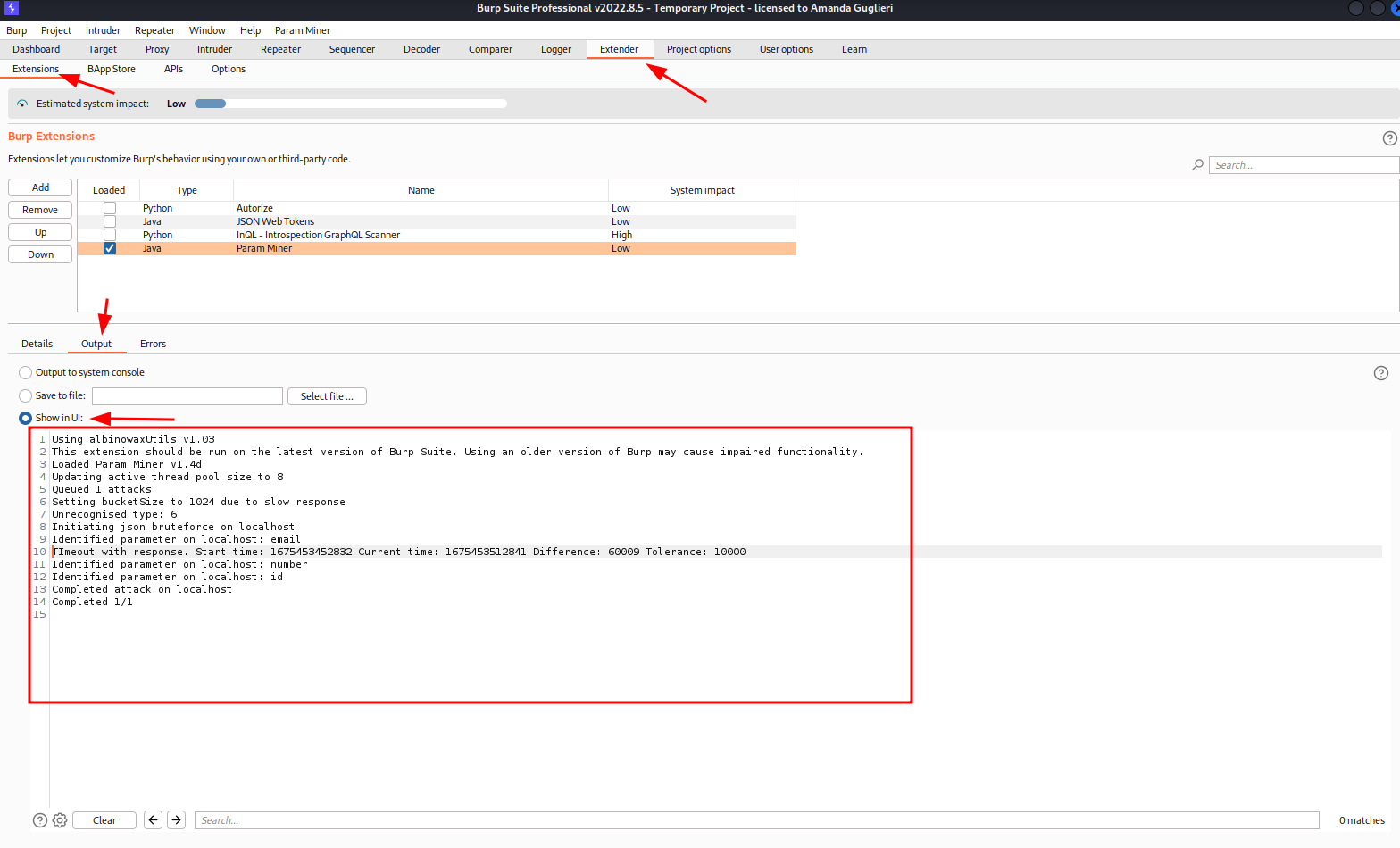Toggle Loaded checkbox for JSON Web Tokens
The width and height of the screenshot is (1400, 848).
[x=110, y=221]
